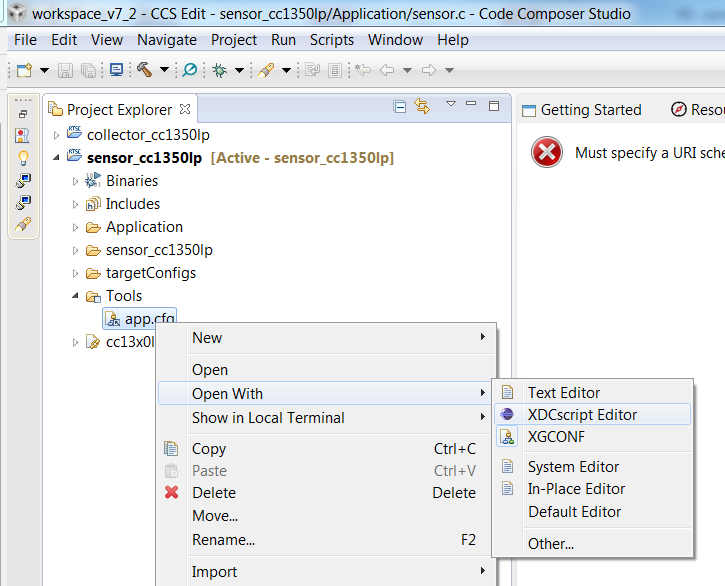Expand the Application folder
Image resolution: width=725 pixels, height=586 pixels.
[75, 227]
